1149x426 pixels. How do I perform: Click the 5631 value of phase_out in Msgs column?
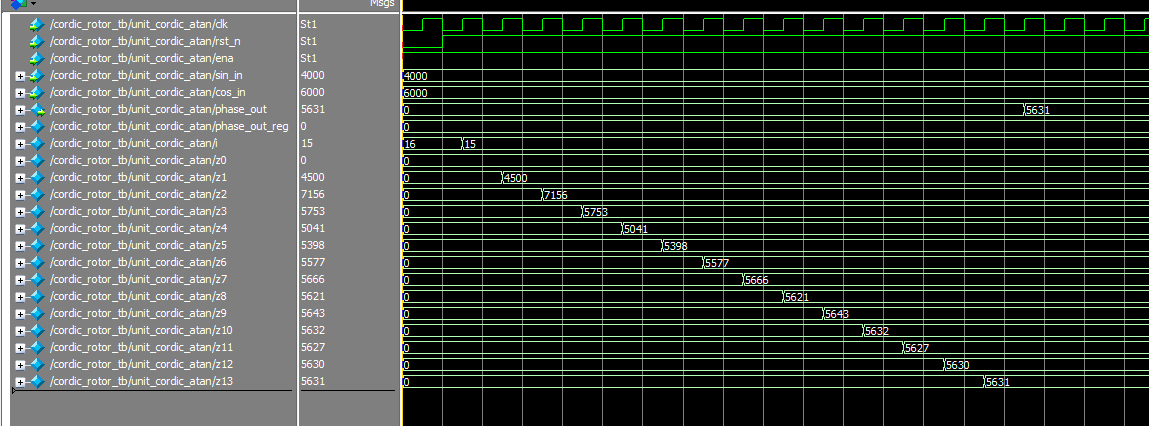tap(312, 109)
